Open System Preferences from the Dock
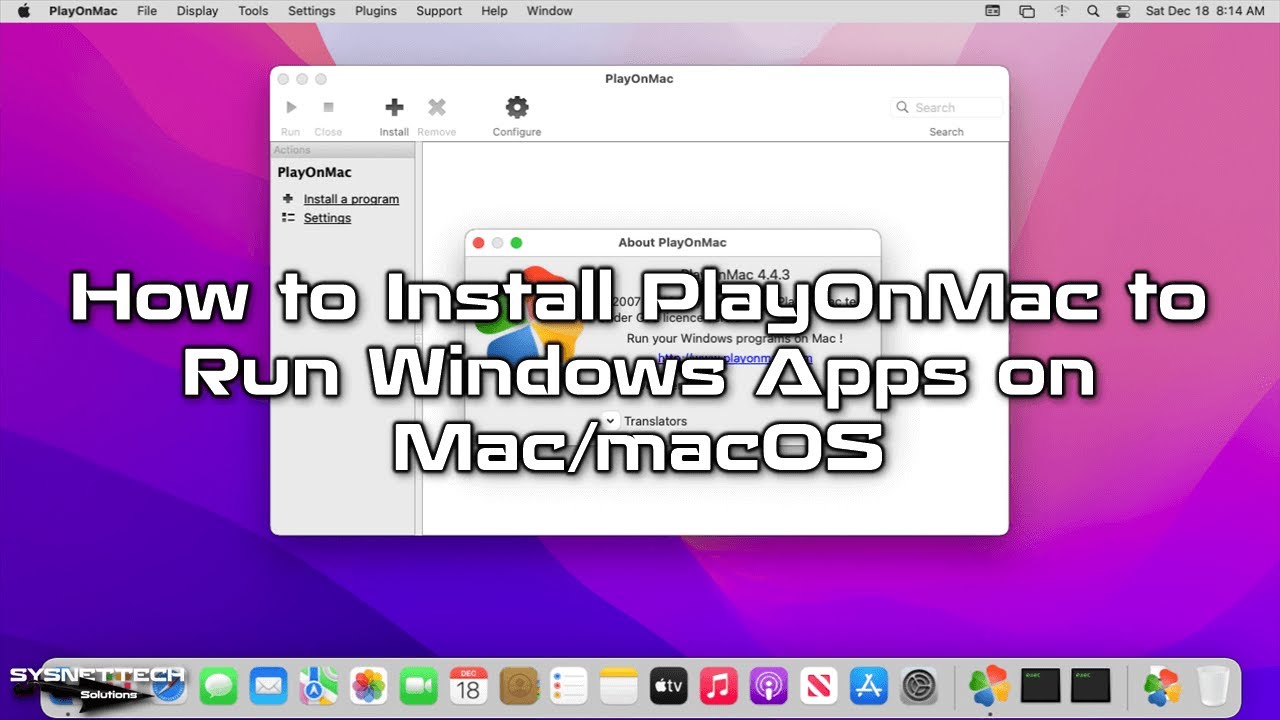 point(918,687)
